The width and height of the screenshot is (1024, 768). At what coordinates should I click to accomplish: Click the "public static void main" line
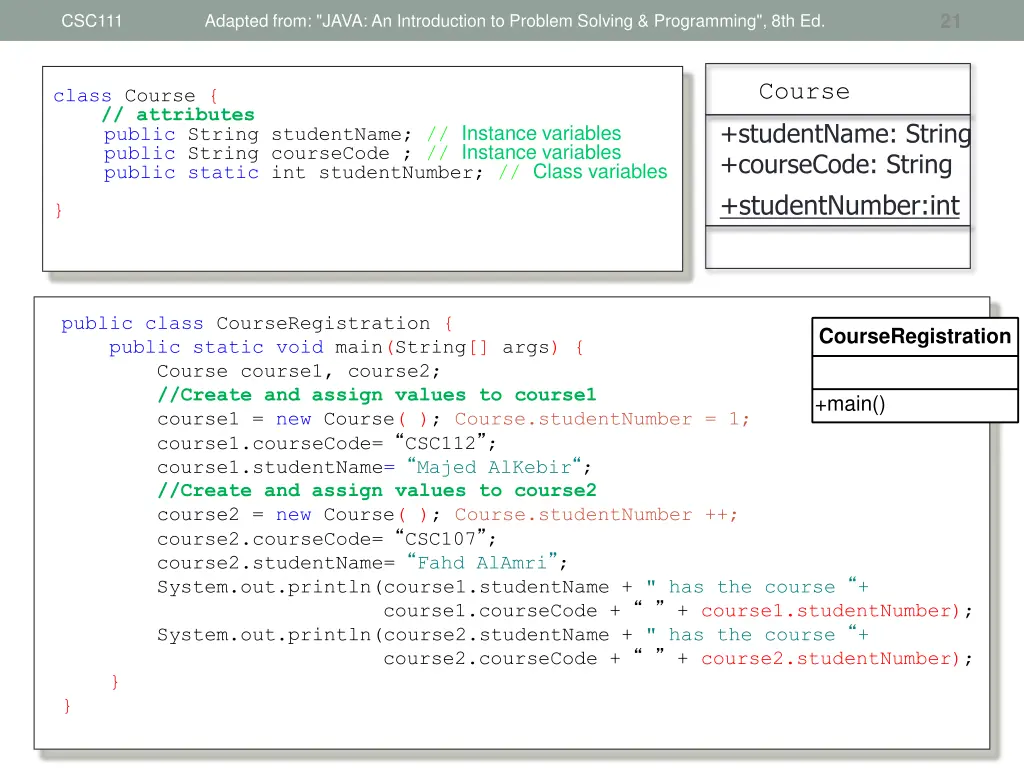346,347
